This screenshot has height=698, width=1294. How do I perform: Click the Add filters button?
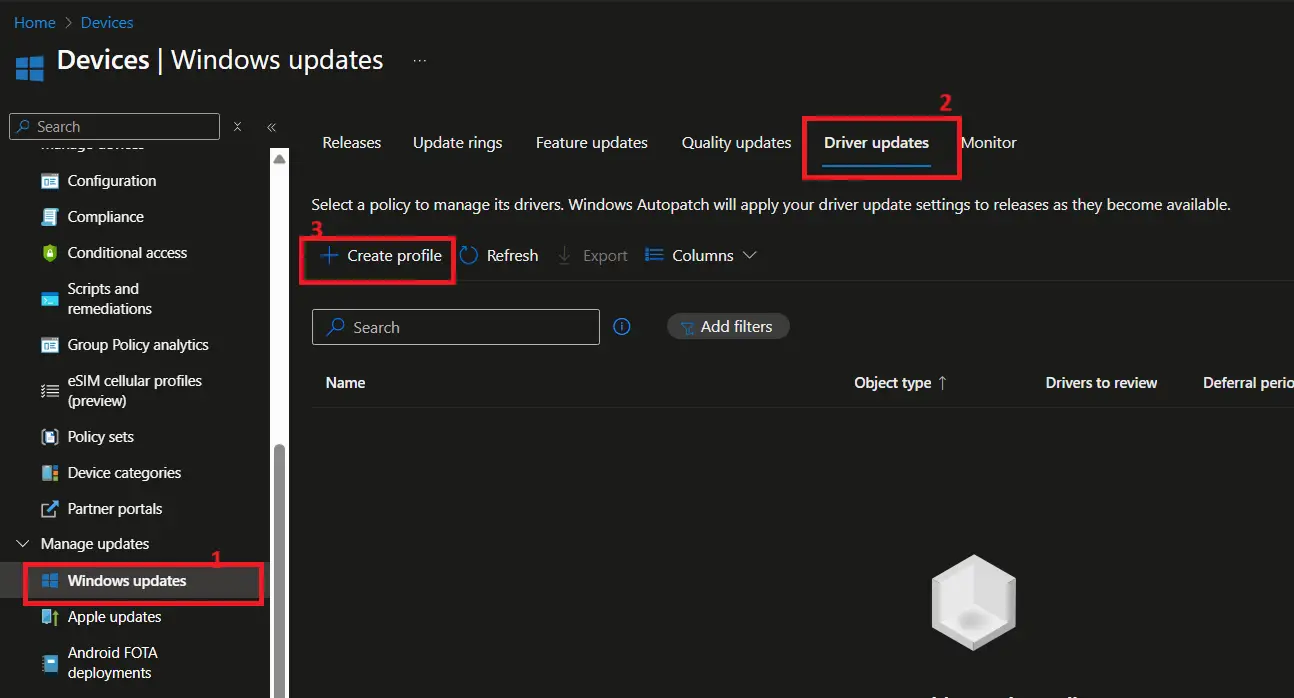[x=728, y=327]
